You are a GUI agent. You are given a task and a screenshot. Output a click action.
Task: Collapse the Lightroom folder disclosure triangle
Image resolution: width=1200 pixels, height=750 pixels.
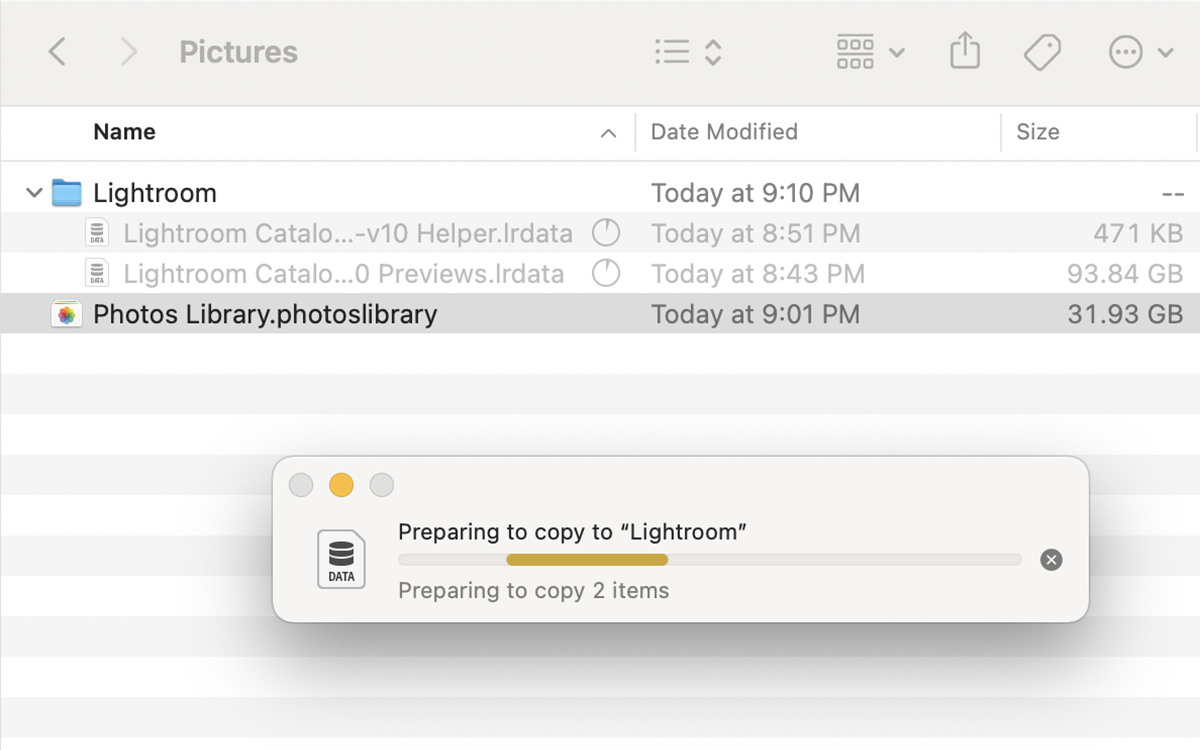coord(34,193)
